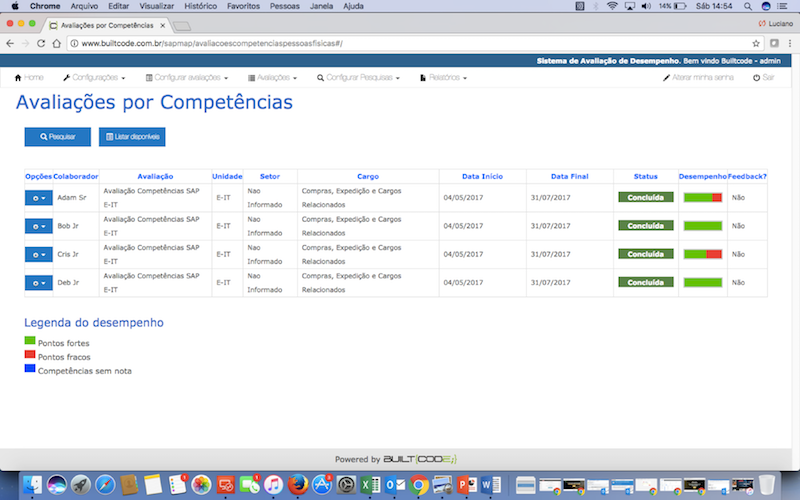Click the Desempenho column header

[703, 177]
